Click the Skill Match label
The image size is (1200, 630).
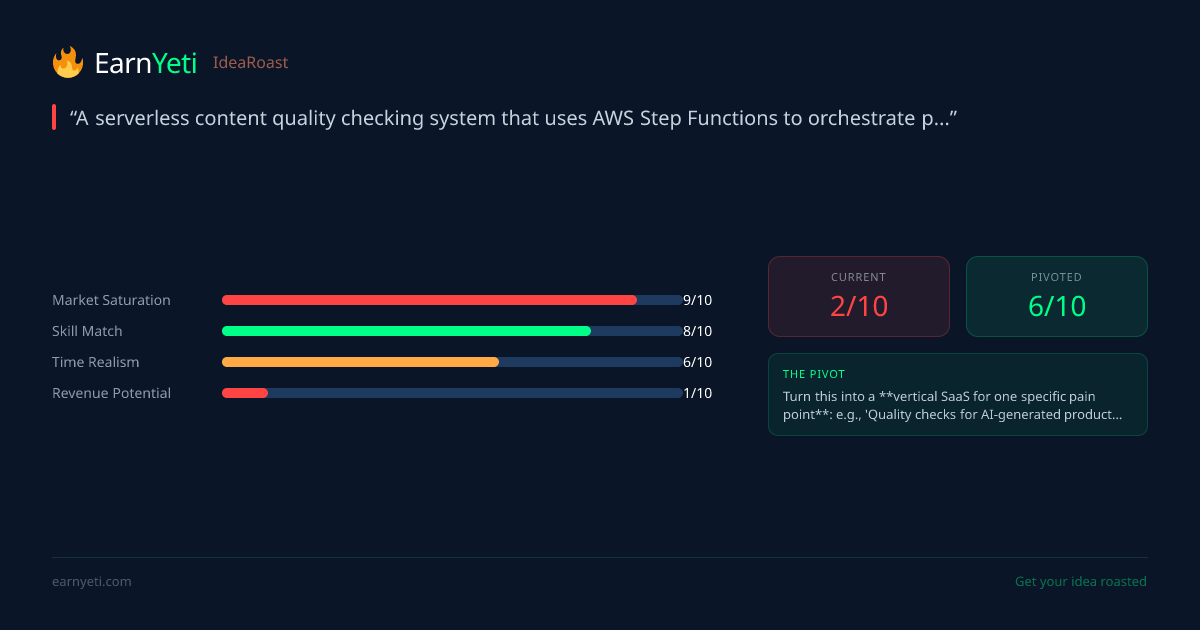87,331
